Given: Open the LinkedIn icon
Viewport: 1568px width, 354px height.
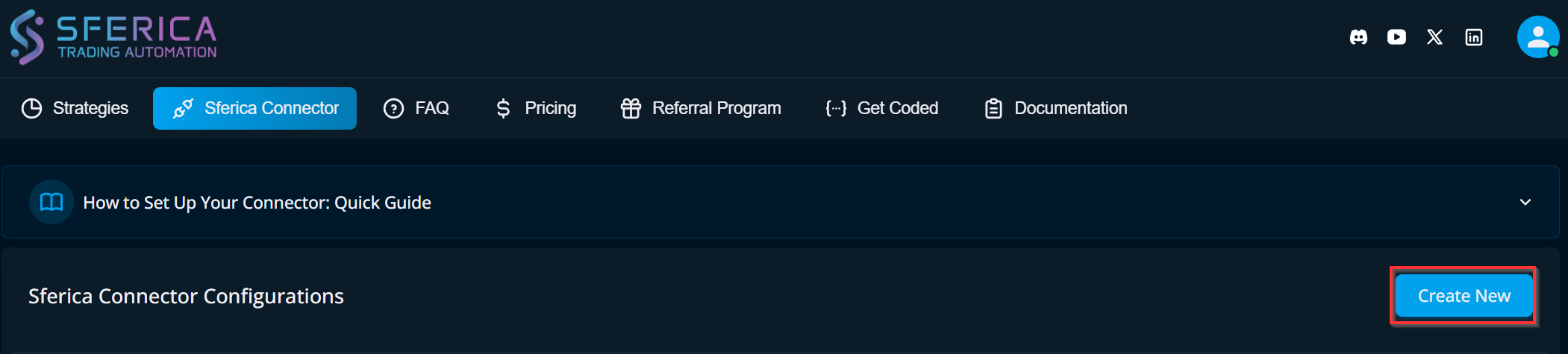Looking at the screenshot, I should 1474,37.
